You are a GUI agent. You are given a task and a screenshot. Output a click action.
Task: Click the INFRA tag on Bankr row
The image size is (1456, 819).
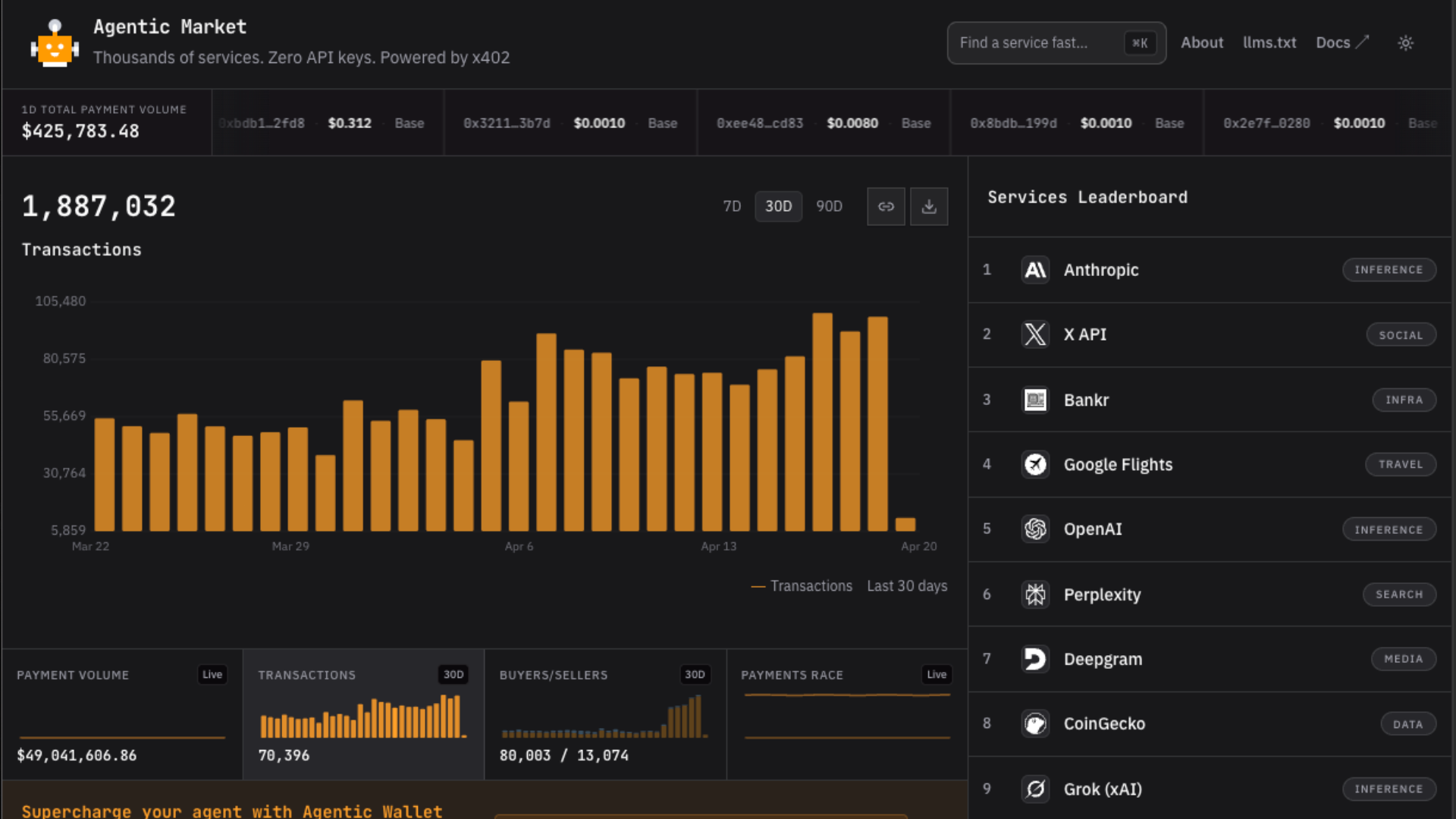point(1404,400)
